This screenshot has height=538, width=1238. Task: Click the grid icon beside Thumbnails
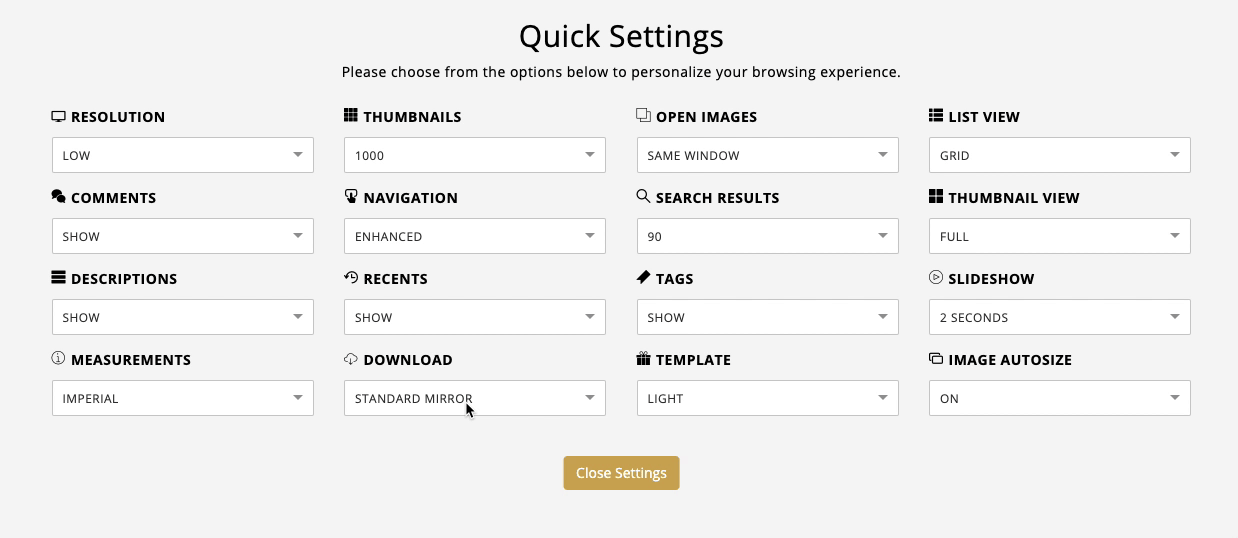[x=351, y=116]
